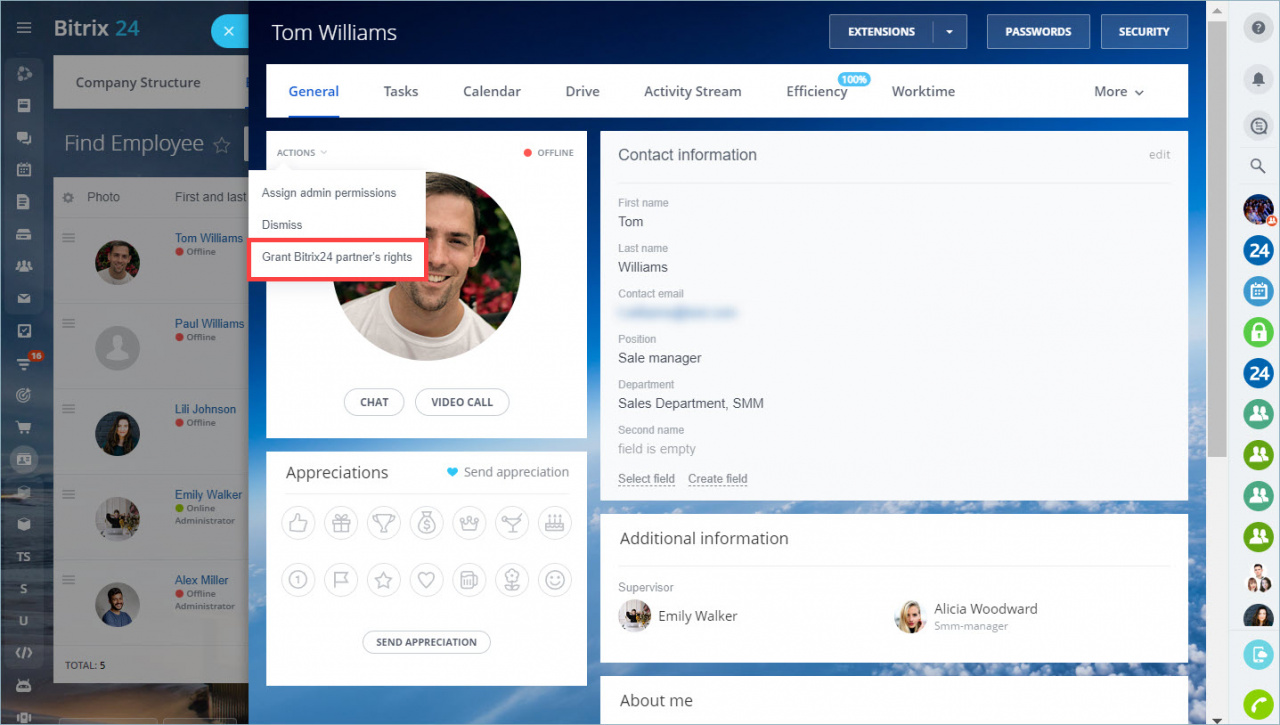Click Lili Johnson's avatar in employee list
The image size is (1280, 725).
point(117,434)
